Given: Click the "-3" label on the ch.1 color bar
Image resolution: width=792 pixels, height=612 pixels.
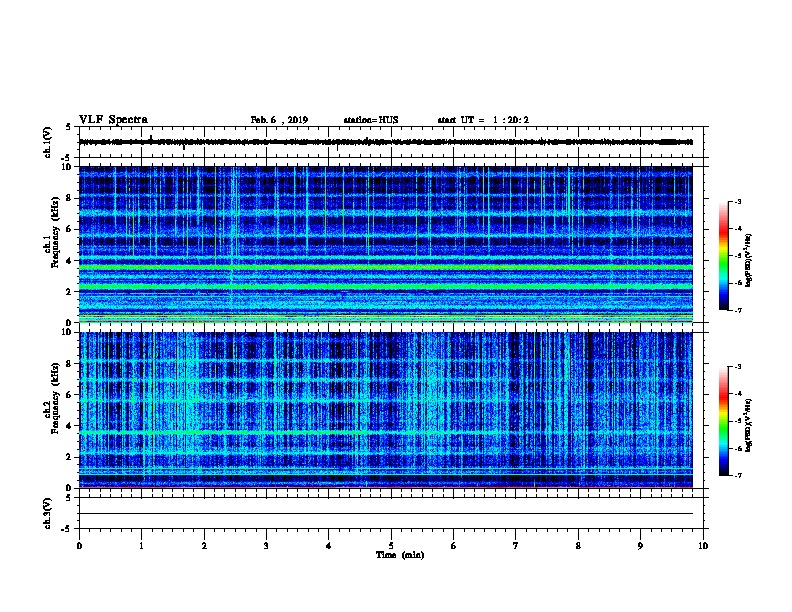Looking at the screenshot, I should click(737, 202).
